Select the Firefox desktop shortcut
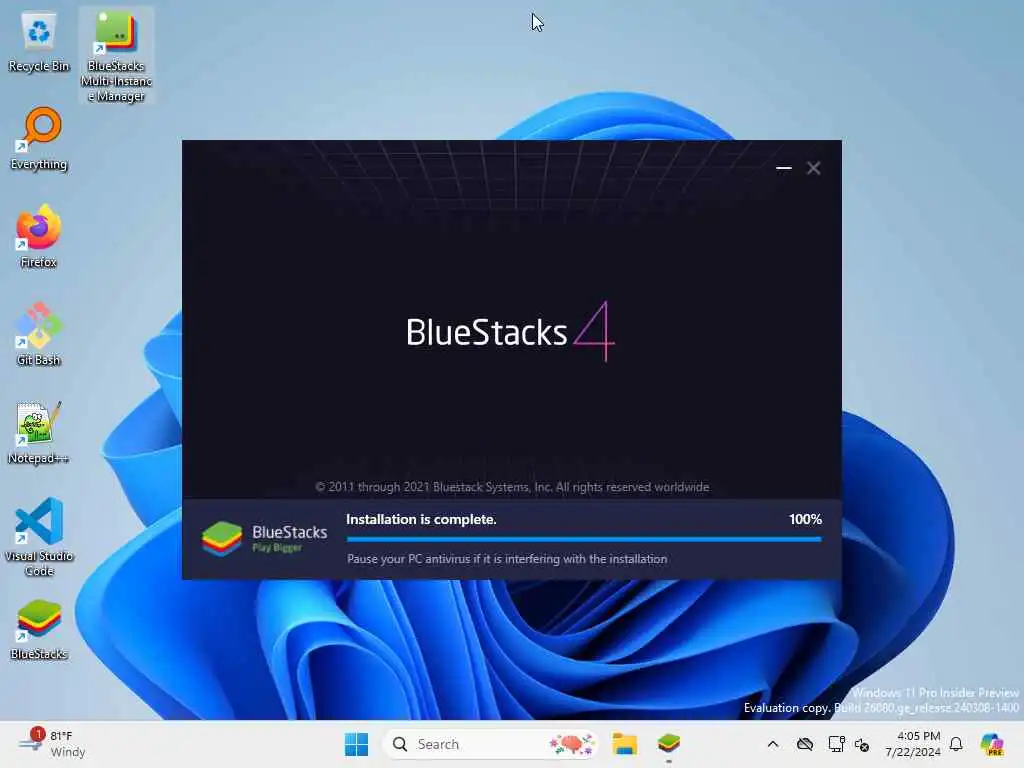The image size is (1024, 768). (39, 236)
